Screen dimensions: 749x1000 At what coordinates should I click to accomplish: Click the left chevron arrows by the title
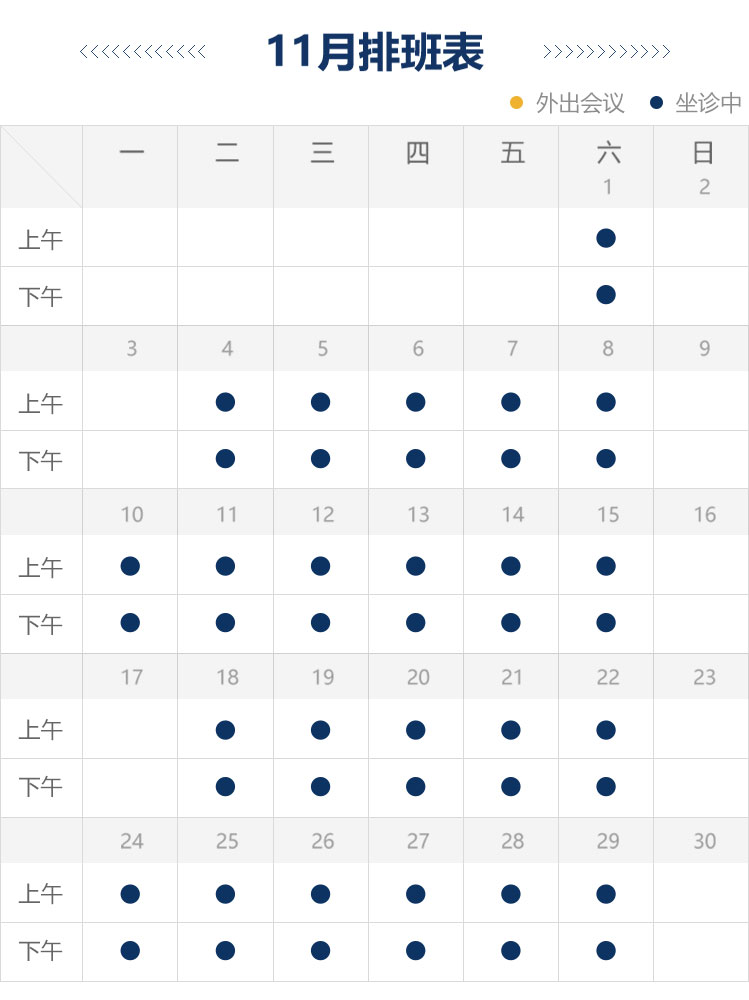click(143, 52)
